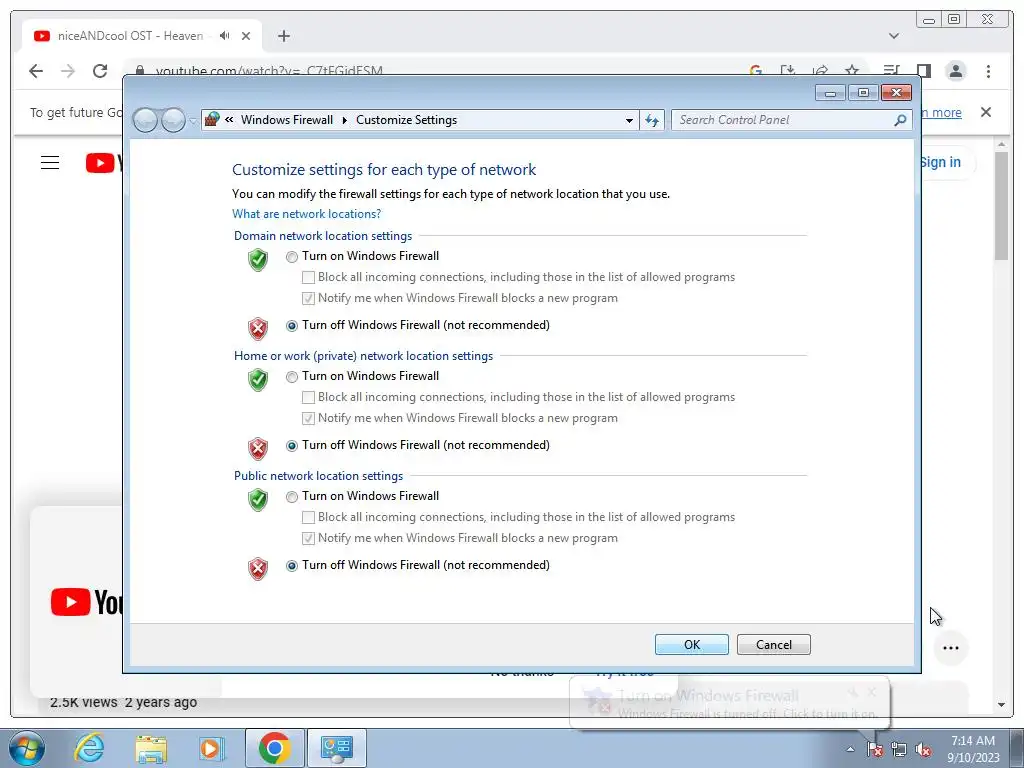
Task: Open the arrow between Windows Firewall and Customize Settings
Action: point(345,120)
